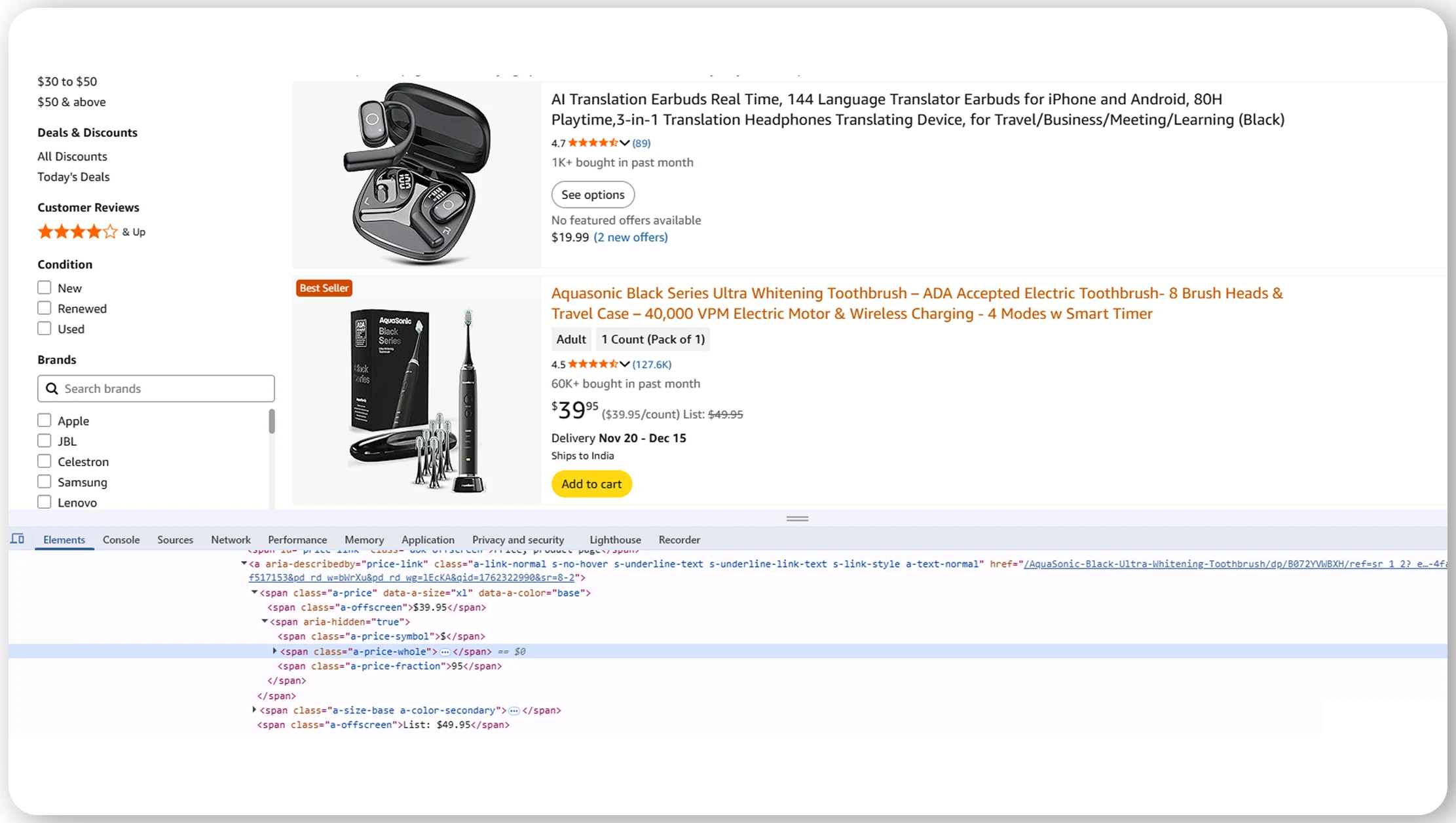Expand the ellipsis in the a-size-base span
The width and height of the screenshot is (1456, 823).
click(x=515, y=710)
